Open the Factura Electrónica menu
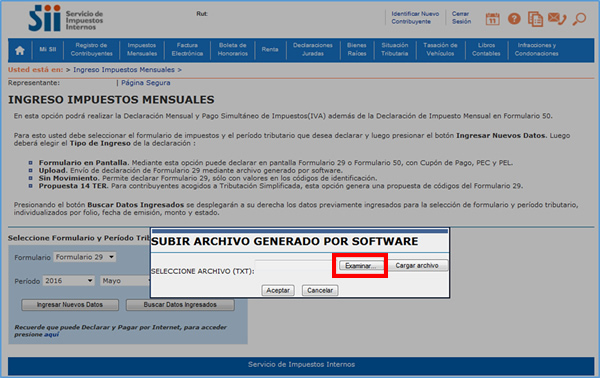The width and height of the screenshot is (600, 378). [187, 50]
